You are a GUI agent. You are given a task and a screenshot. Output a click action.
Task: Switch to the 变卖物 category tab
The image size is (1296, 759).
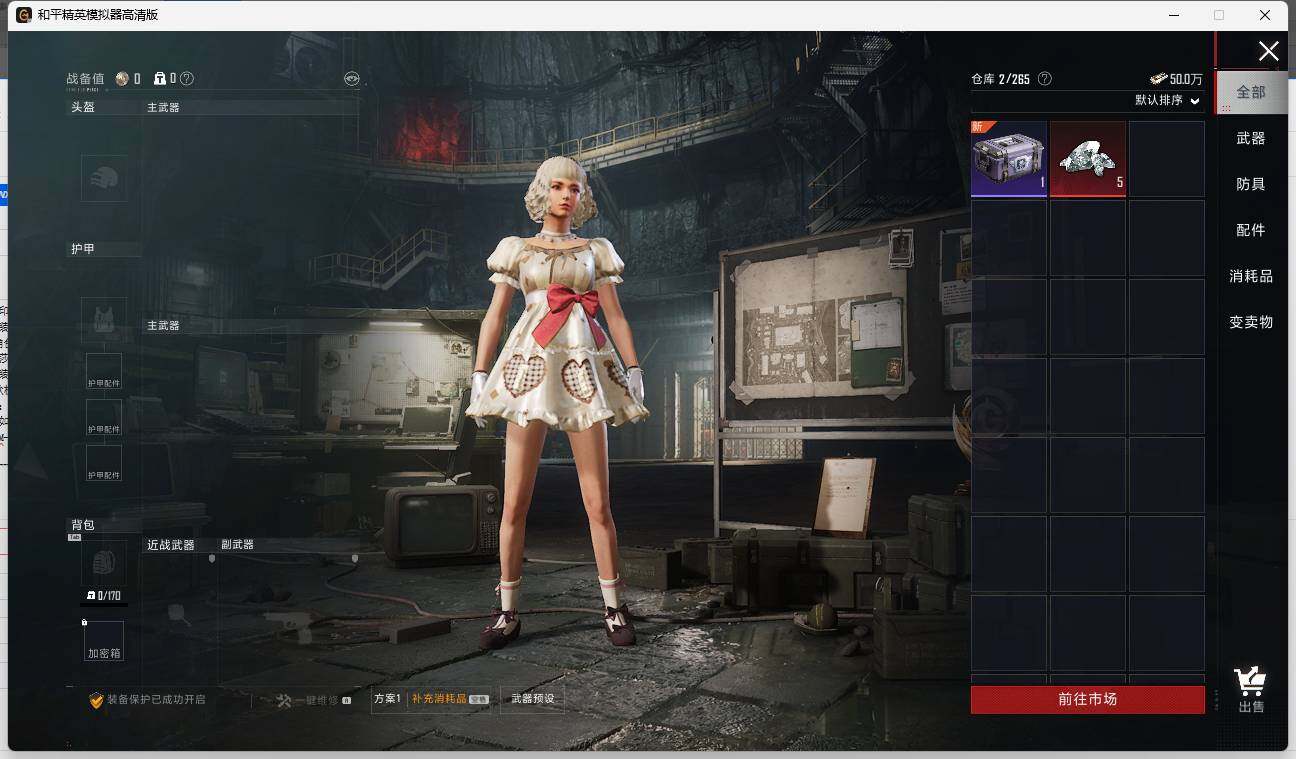click(x=1251, y=322)
